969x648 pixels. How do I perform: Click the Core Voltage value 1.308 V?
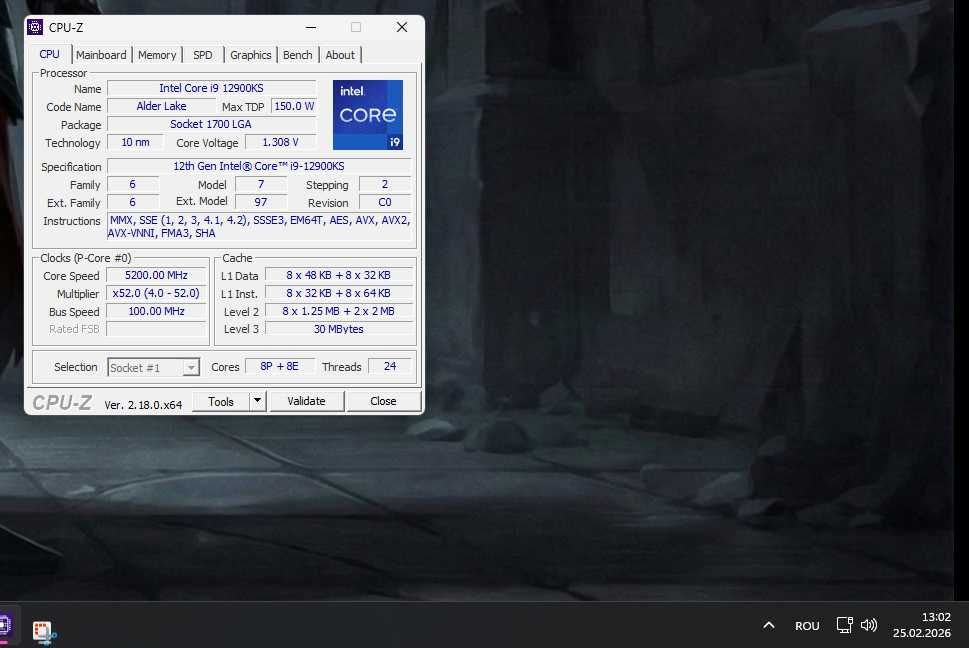(281, 142)
